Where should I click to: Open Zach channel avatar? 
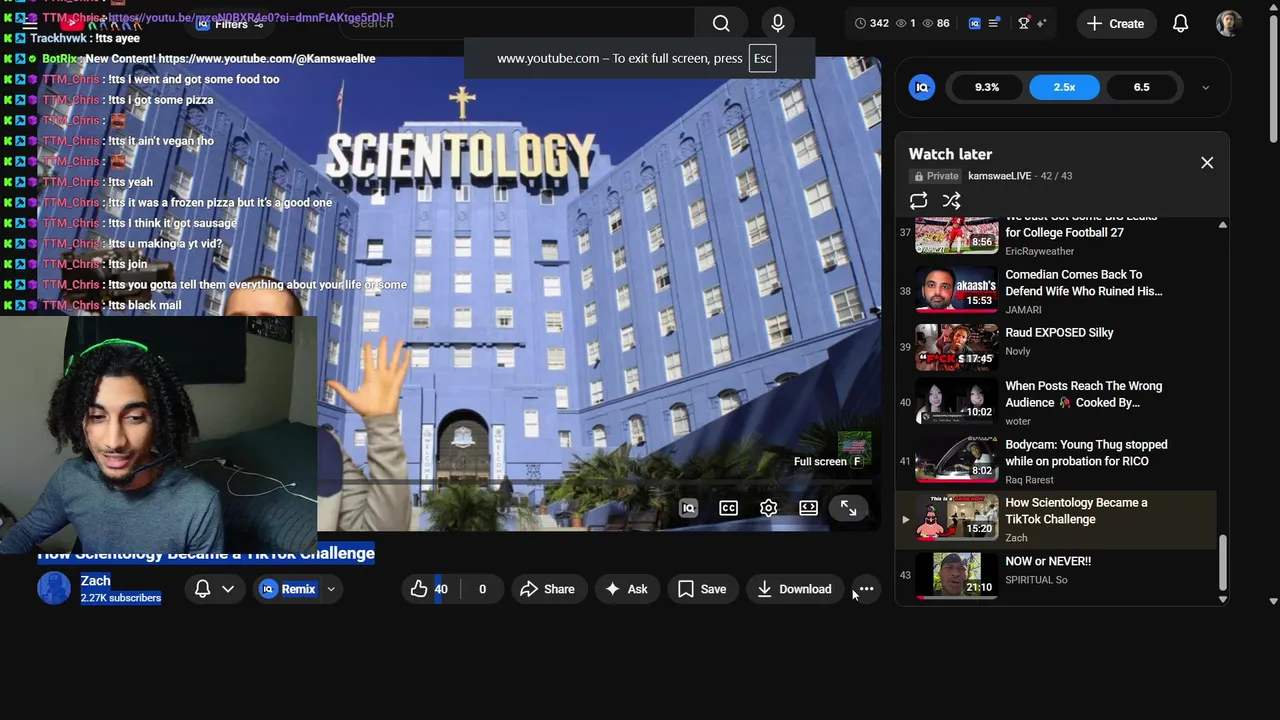coord(54,589)
